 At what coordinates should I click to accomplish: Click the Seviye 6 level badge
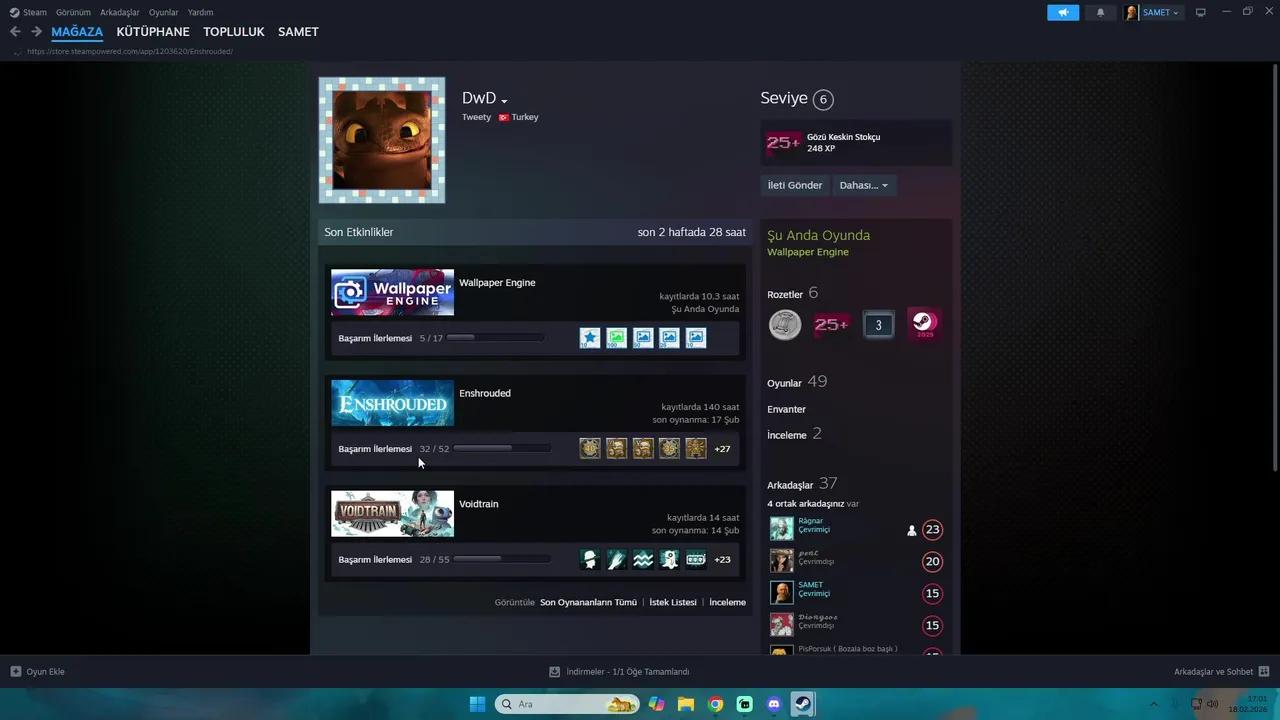point(823,99)
